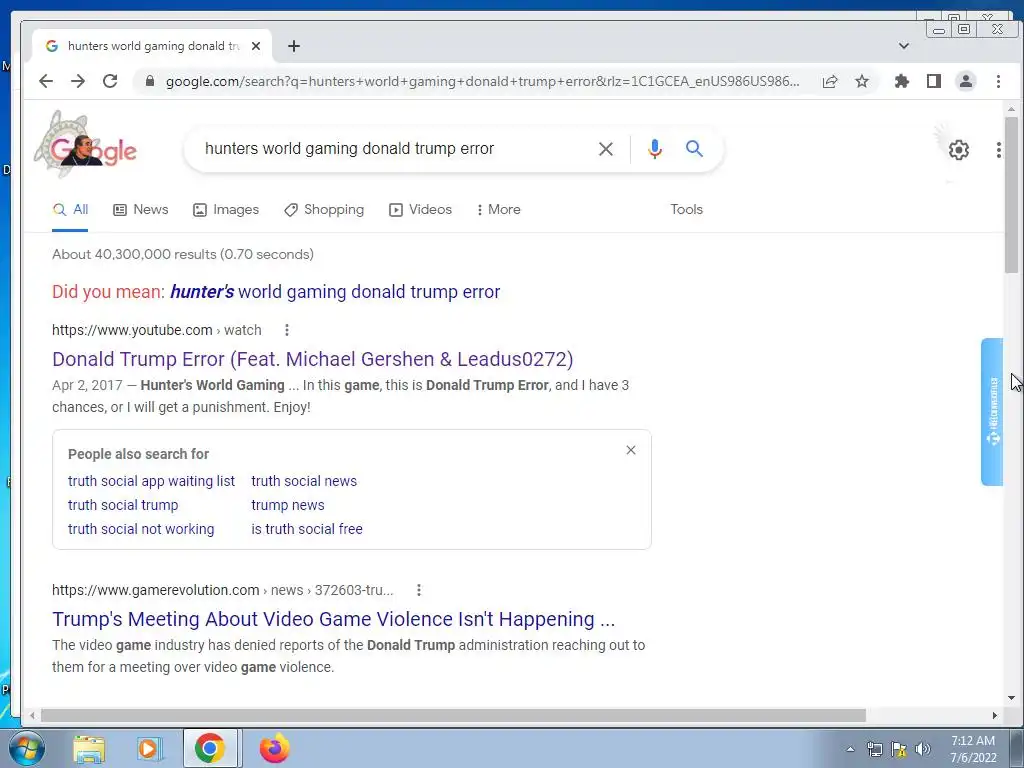Clear the search query text
Screen dimensions: 1024x768
click(605, 149)
